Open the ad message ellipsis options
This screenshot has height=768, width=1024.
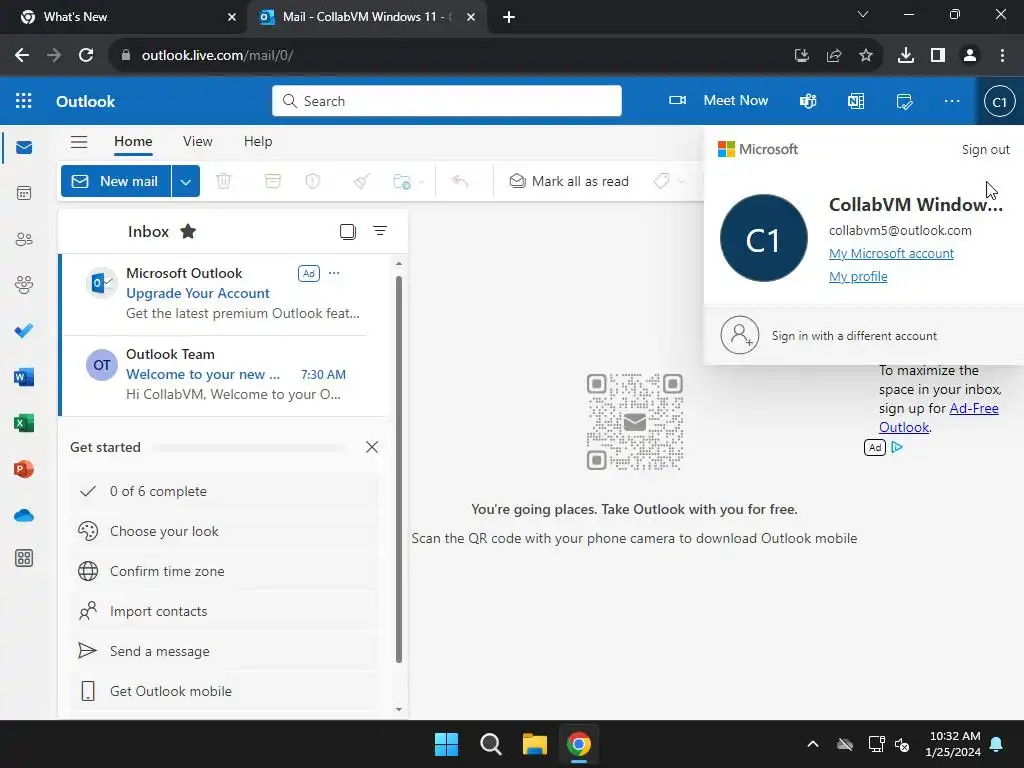coord(334,273)
